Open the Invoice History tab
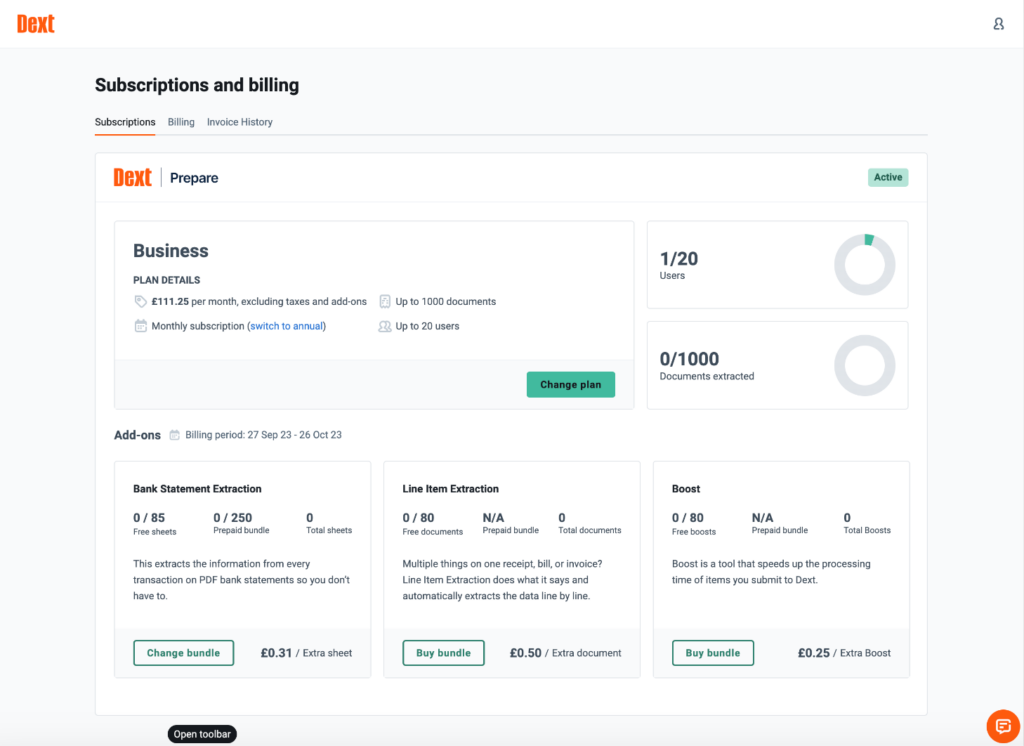This screenshot has width=1024, height=746. 240,122
